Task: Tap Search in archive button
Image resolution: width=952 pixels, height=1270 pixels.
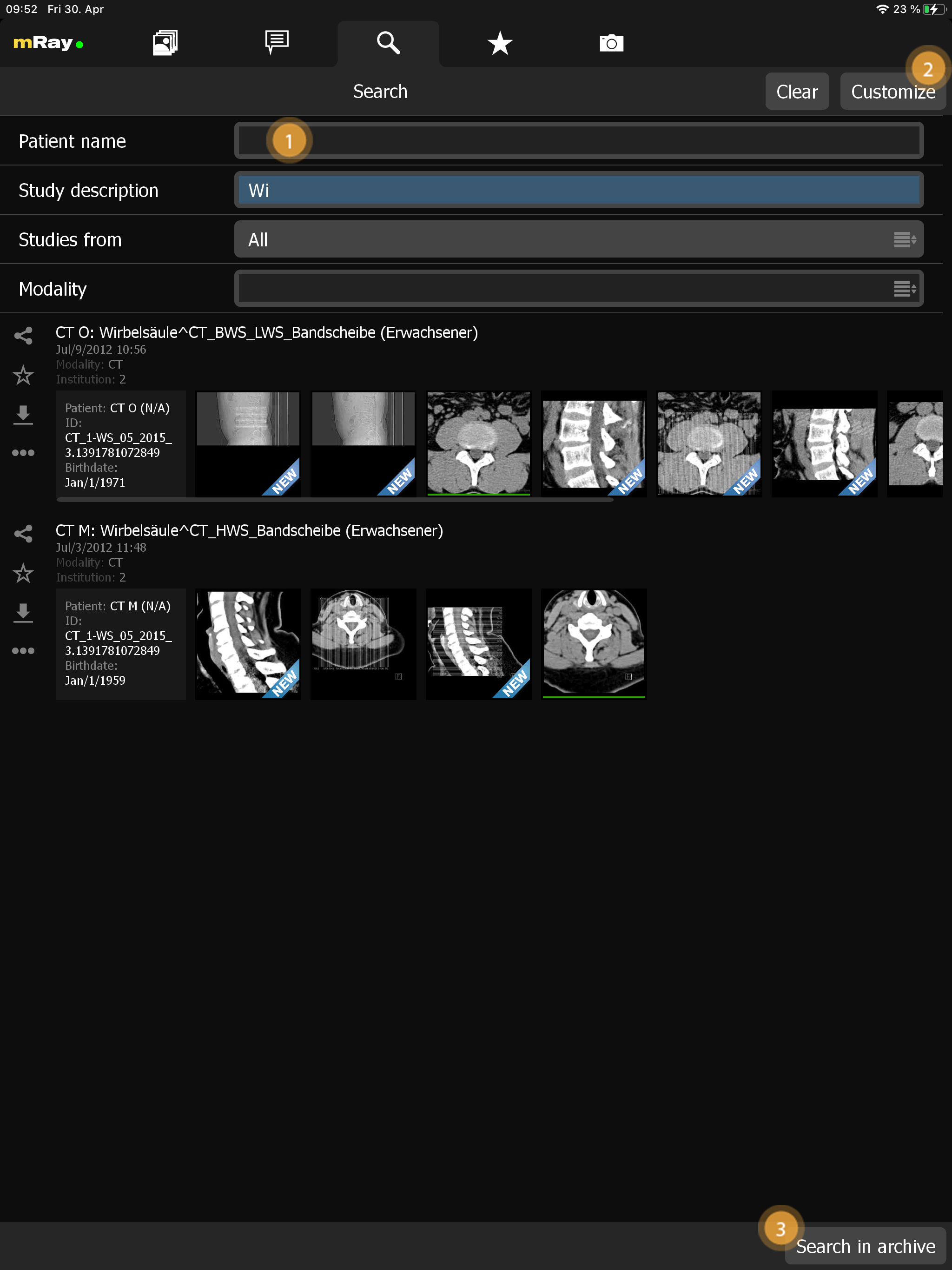Action: (x=865, y=1246)
